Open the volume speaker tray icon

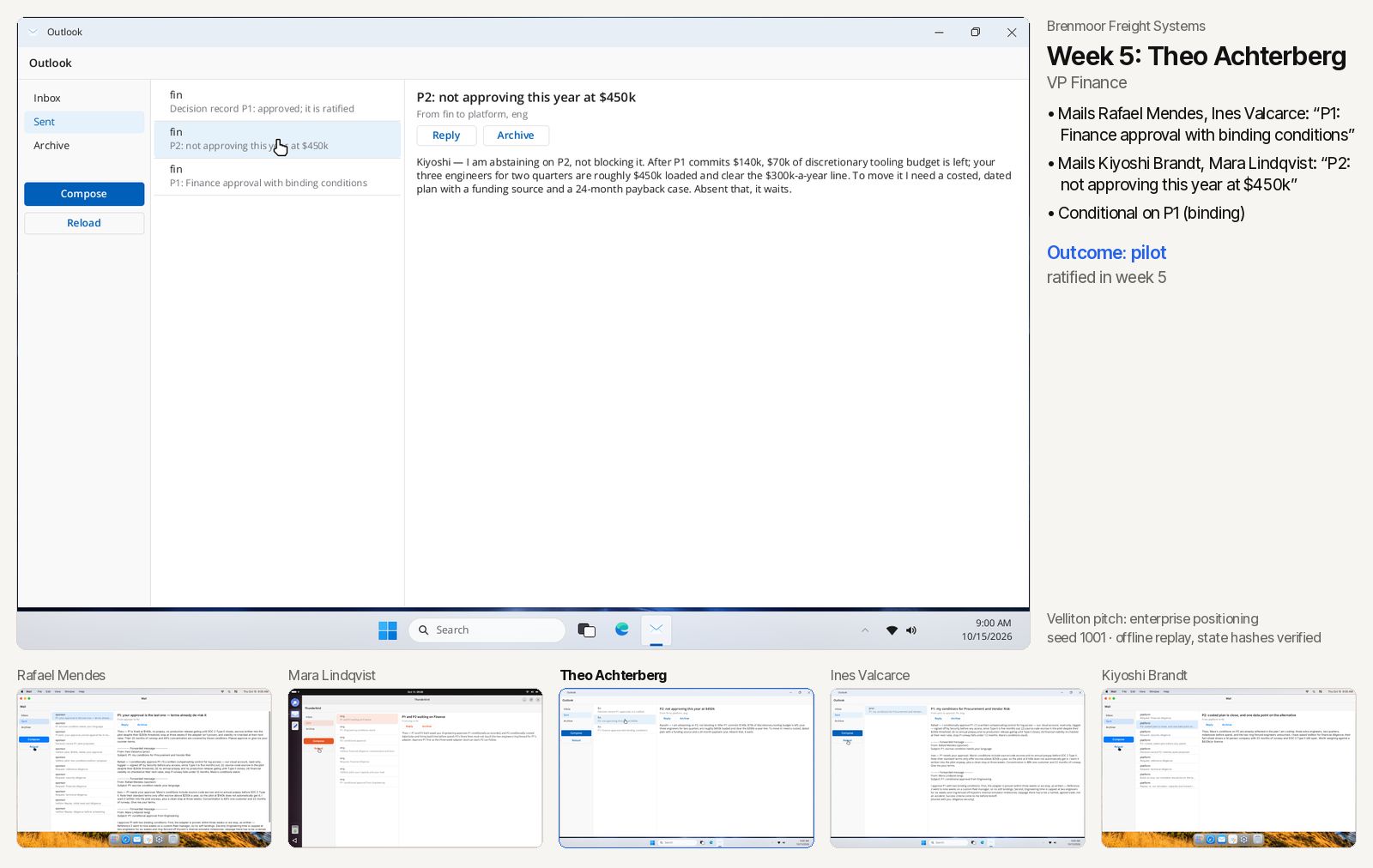[911, 630]
